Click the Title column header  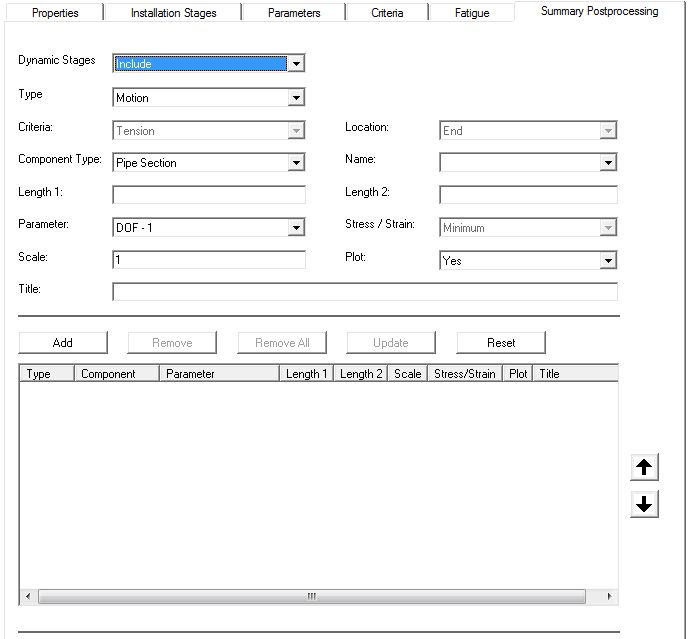(575, 374)
